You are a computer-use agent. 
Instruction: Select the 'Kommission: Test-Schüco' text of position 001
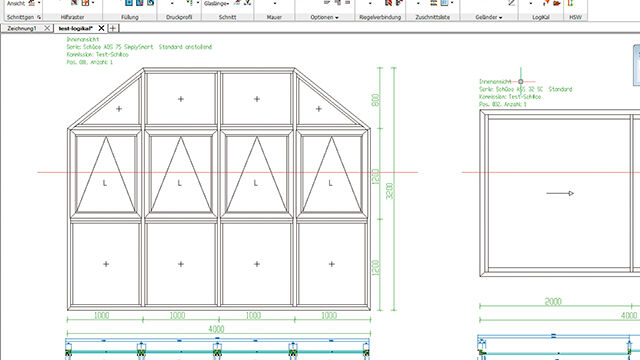[x=98, y=55]
